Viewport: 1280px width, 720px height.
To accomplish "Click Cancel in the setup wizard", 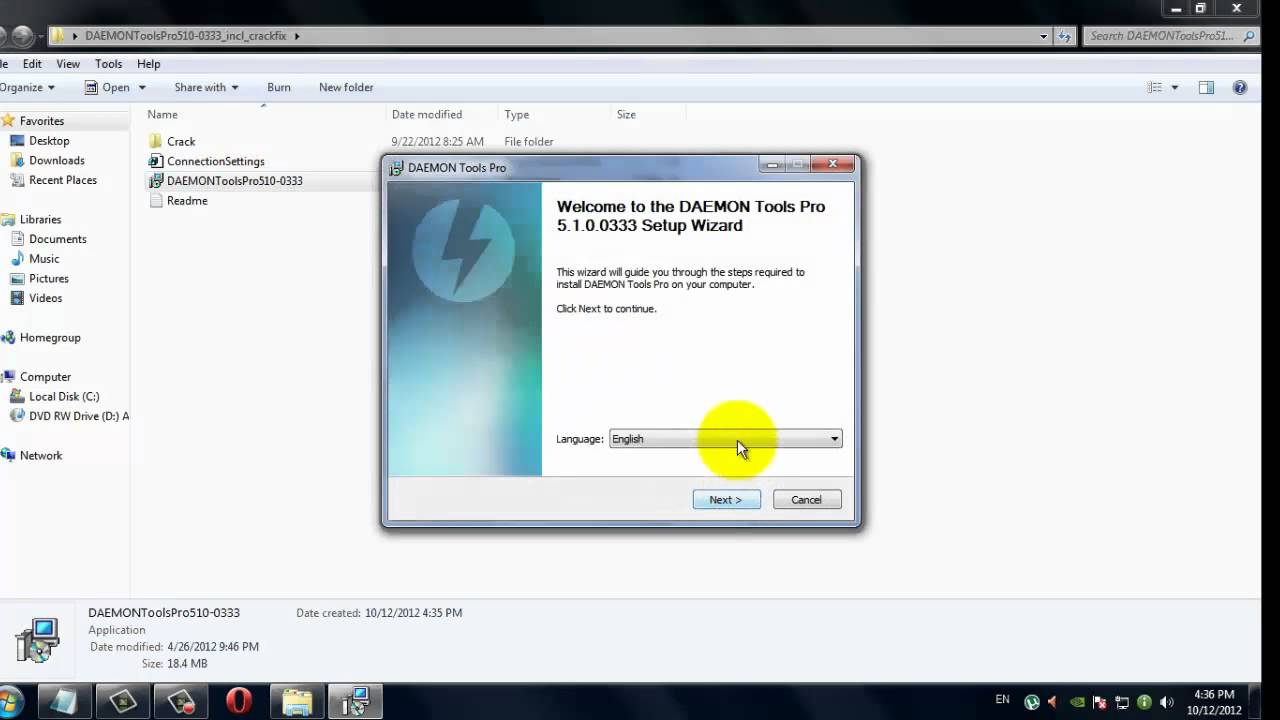I will pyautogui.click(x=807, y=499).
